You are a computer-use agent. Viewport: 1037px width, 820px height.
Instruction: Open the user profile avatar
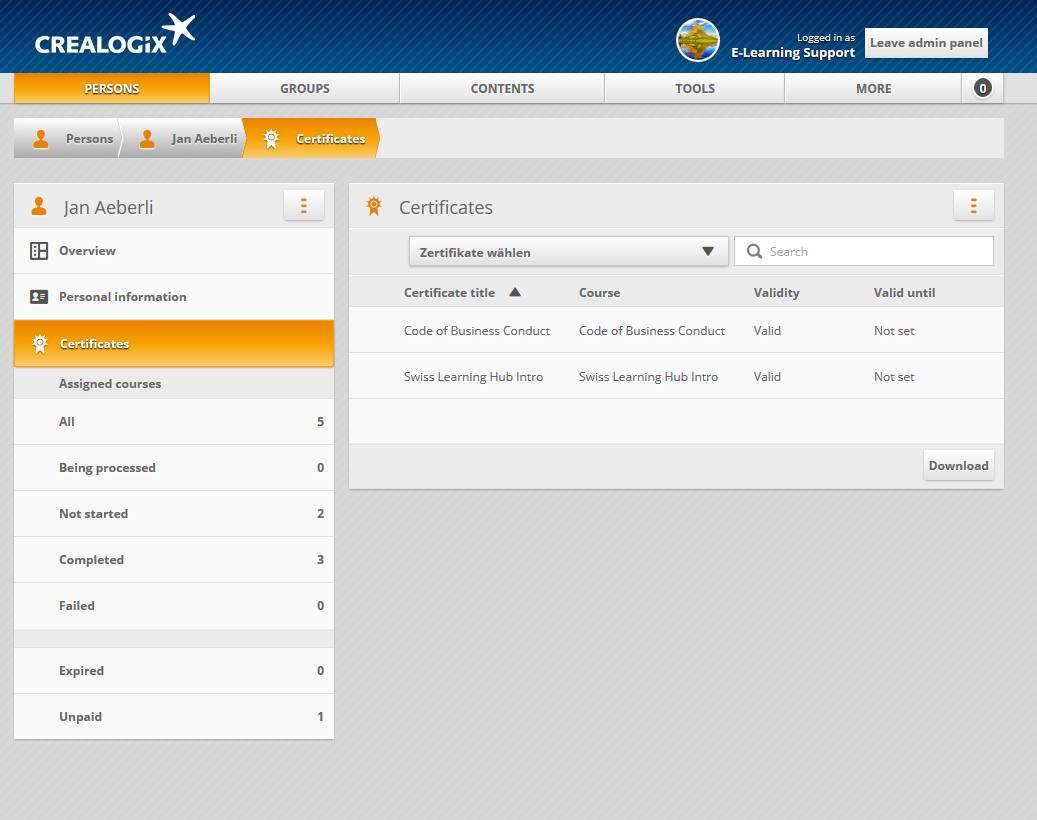coord(698,40)
